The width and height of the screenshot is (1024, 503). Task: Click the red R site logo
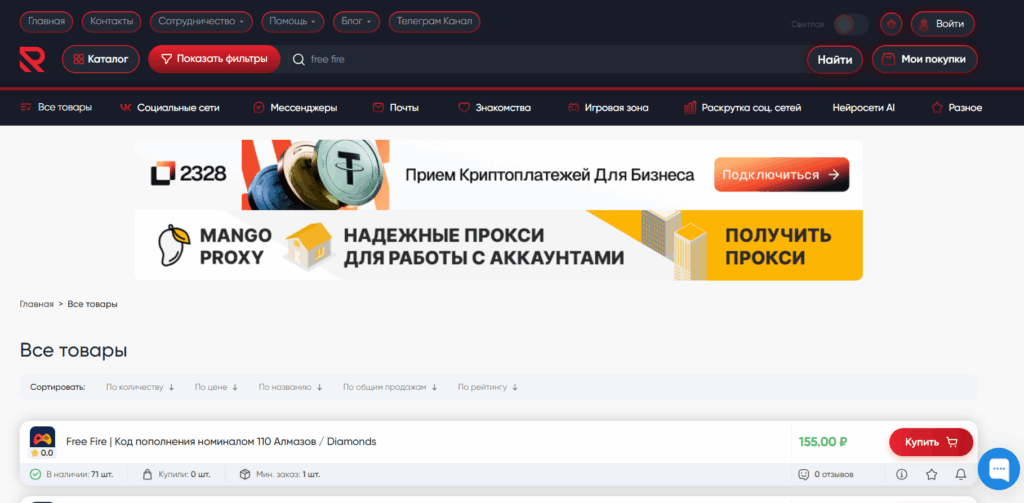pyautogui.click(x=32, y=59)
